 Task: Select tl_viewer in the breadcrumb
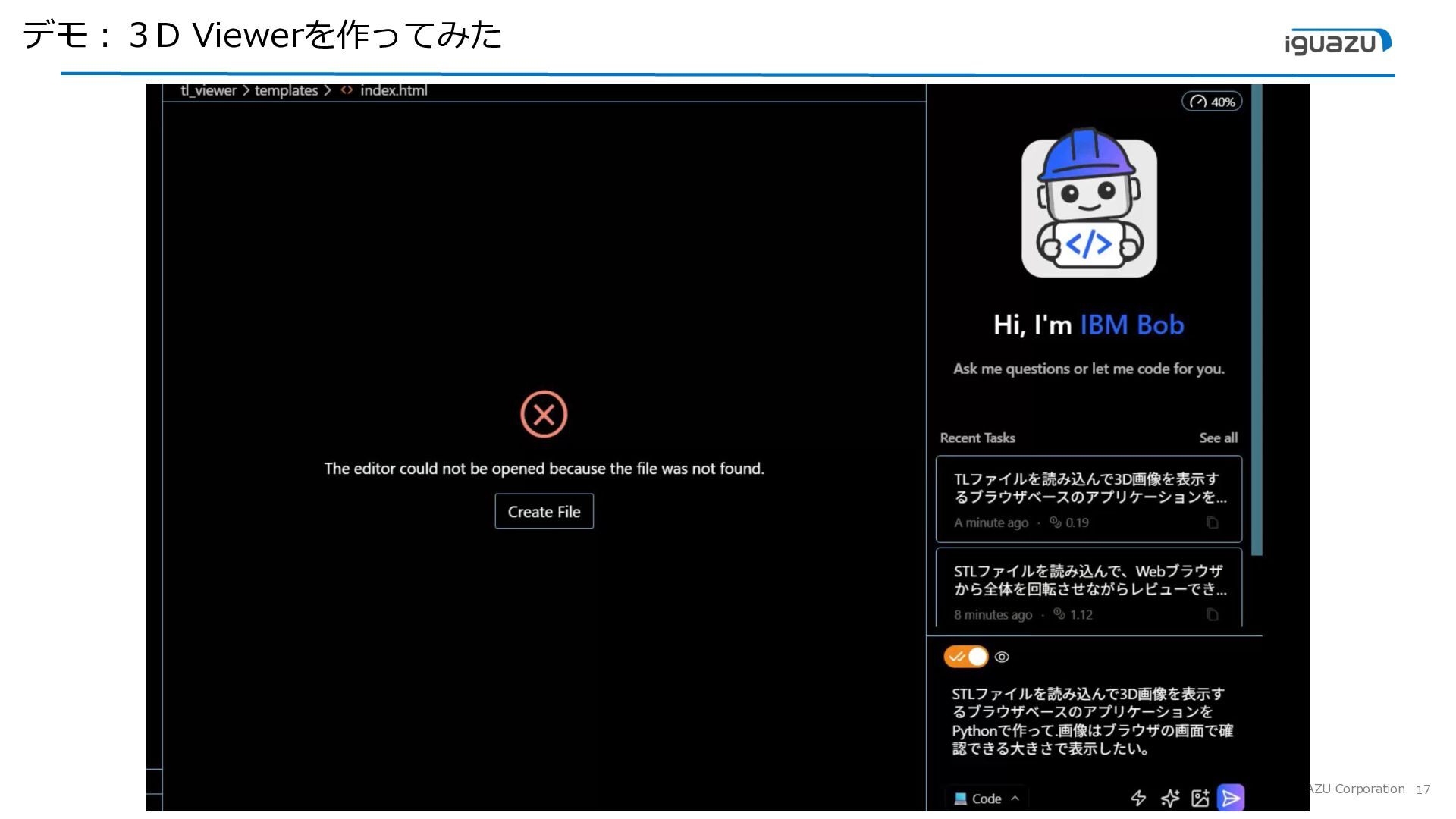point(209,90)
